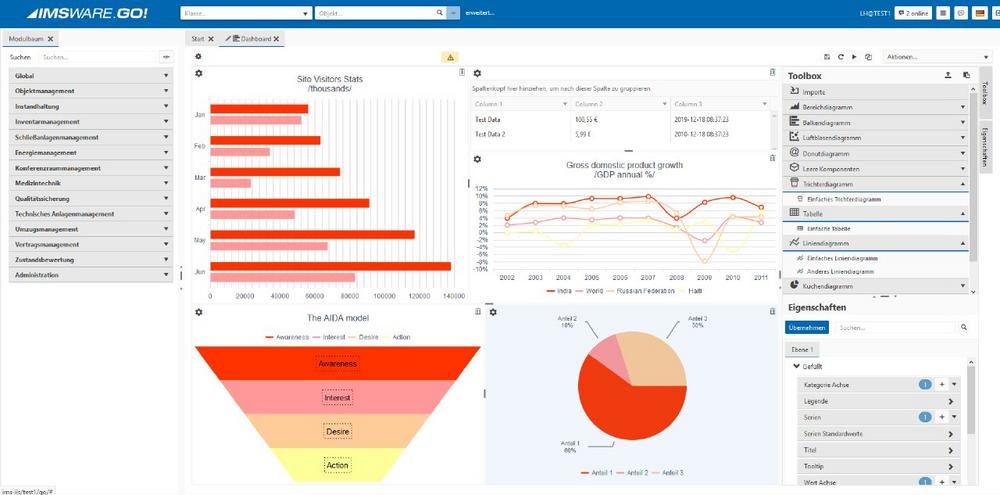Click the refresh icon in dashboard toolbar
This screenshot has width=1000, height=495.
pos(841,57)
